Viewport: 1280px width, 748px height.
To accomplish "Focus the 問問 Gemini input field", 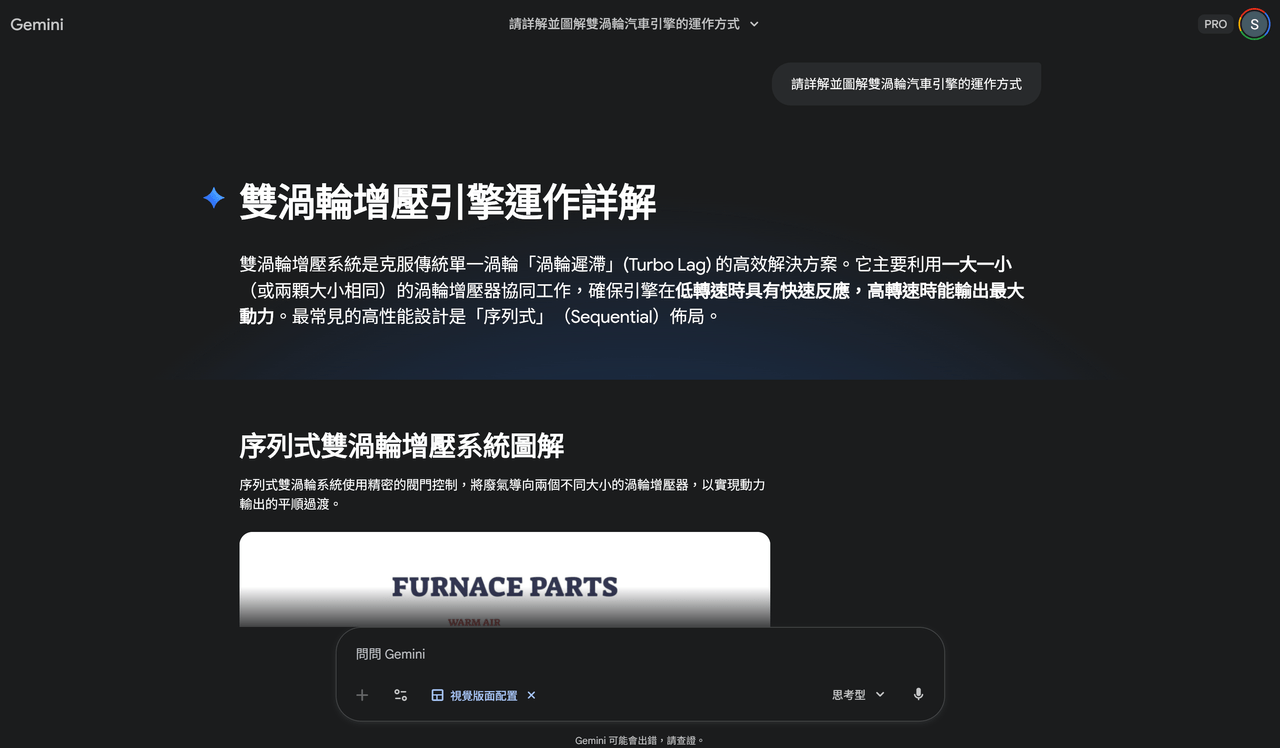I will point(640,654).
